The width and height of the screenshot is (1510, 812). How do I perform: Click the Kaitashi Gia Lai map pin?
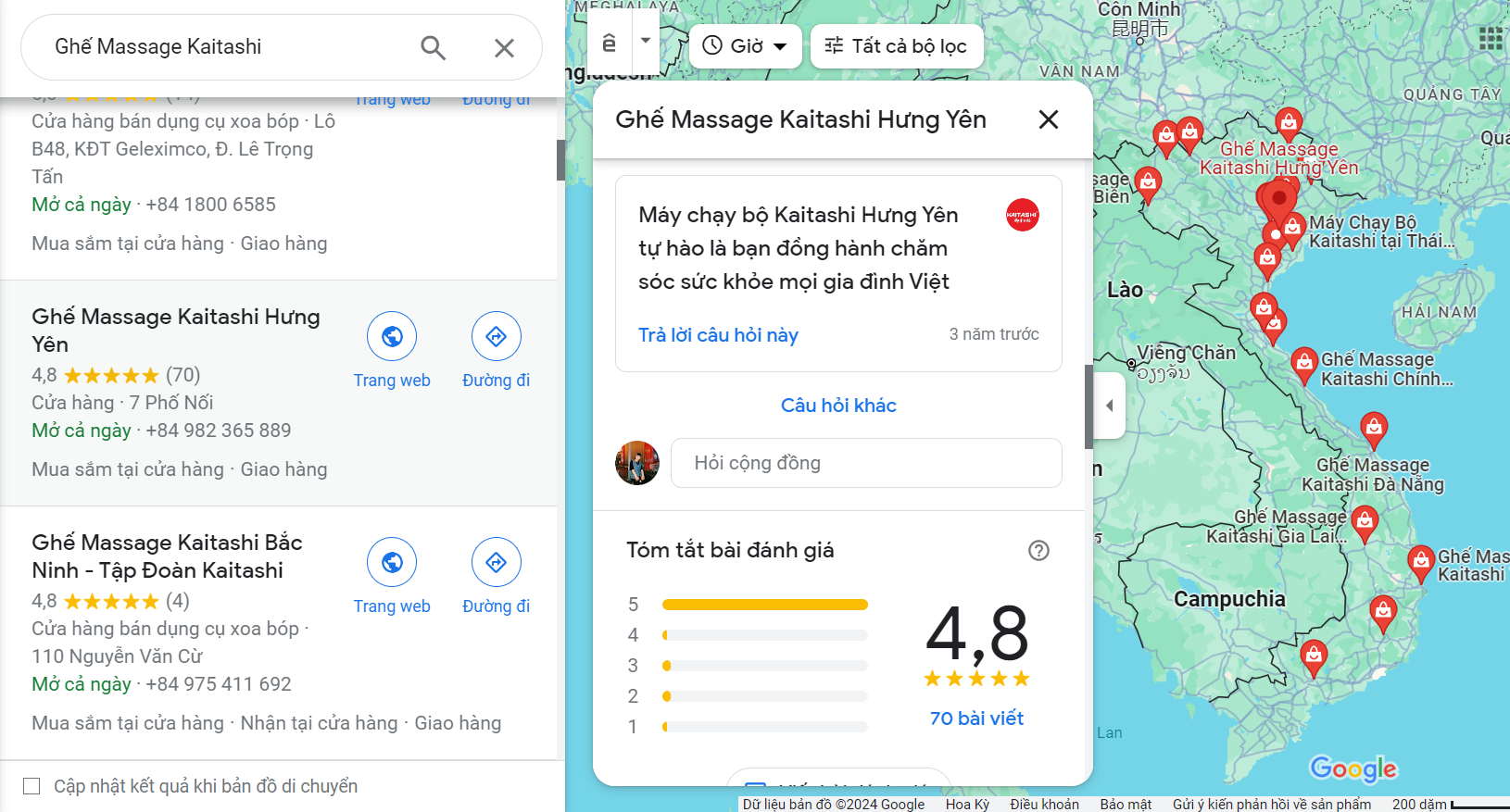pos(1365,523)
